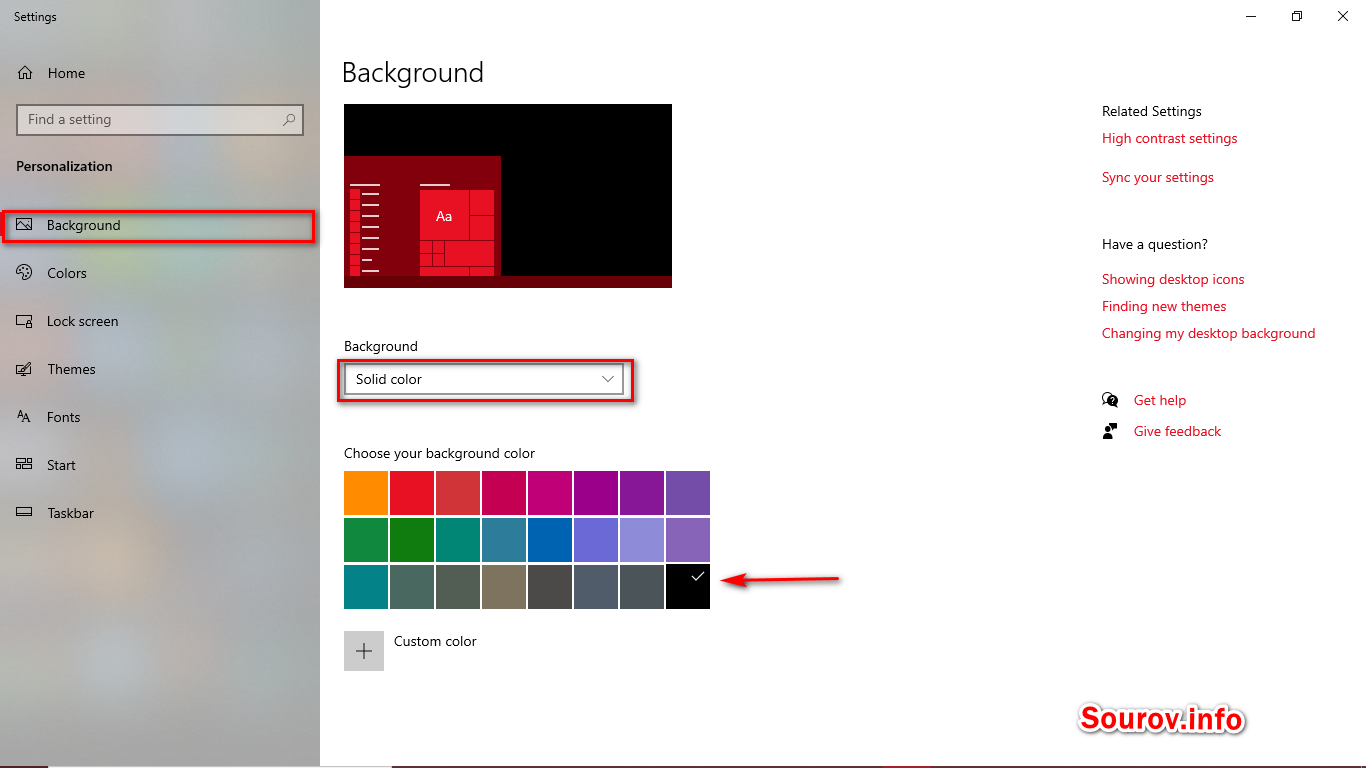
Task: Open Changing my desktop background link
Action: [1208, 333]
